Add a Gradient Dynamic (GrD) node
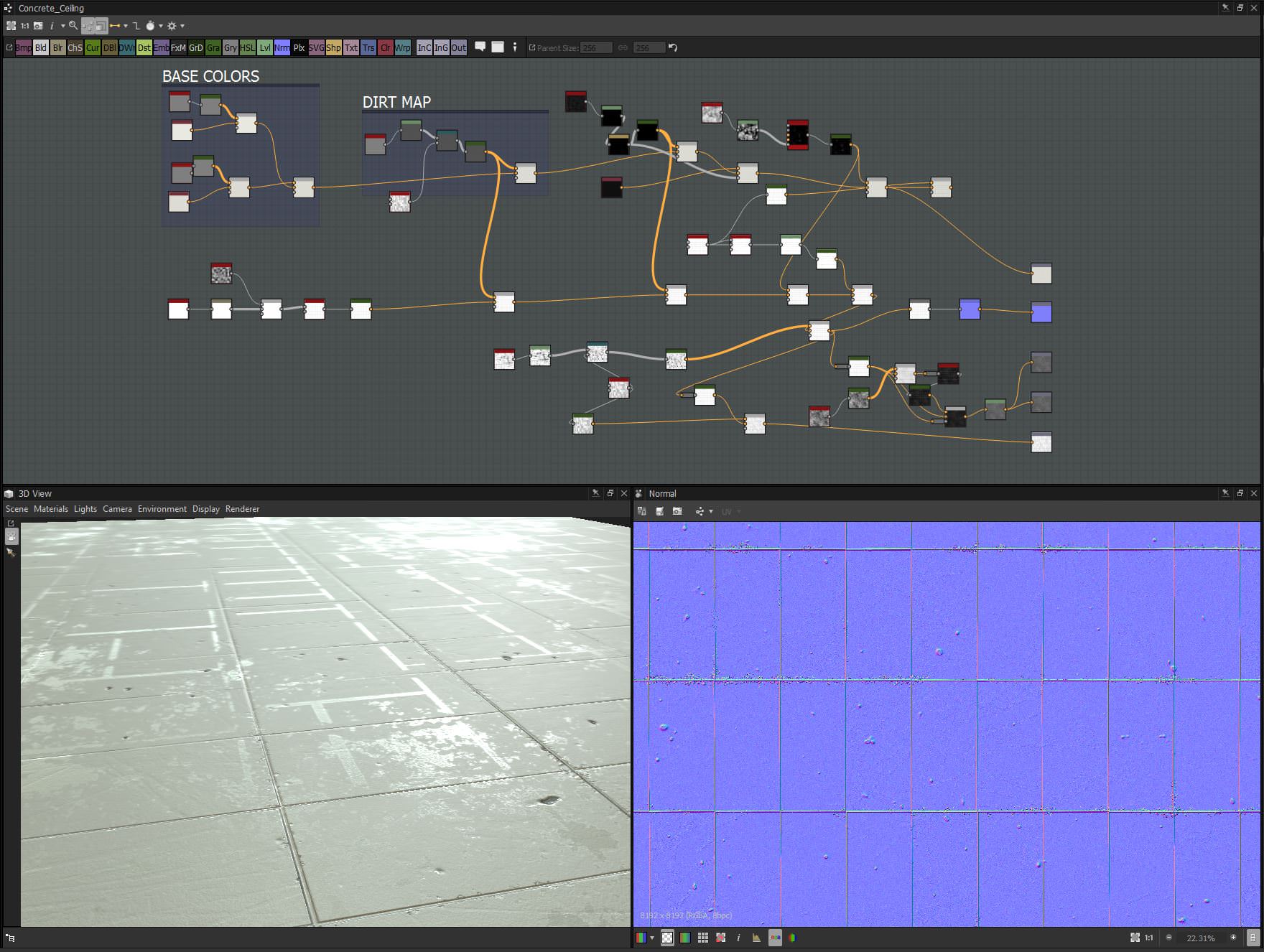Image resolution: width=1264 pixels, height=952 pixels. (196, 48)
